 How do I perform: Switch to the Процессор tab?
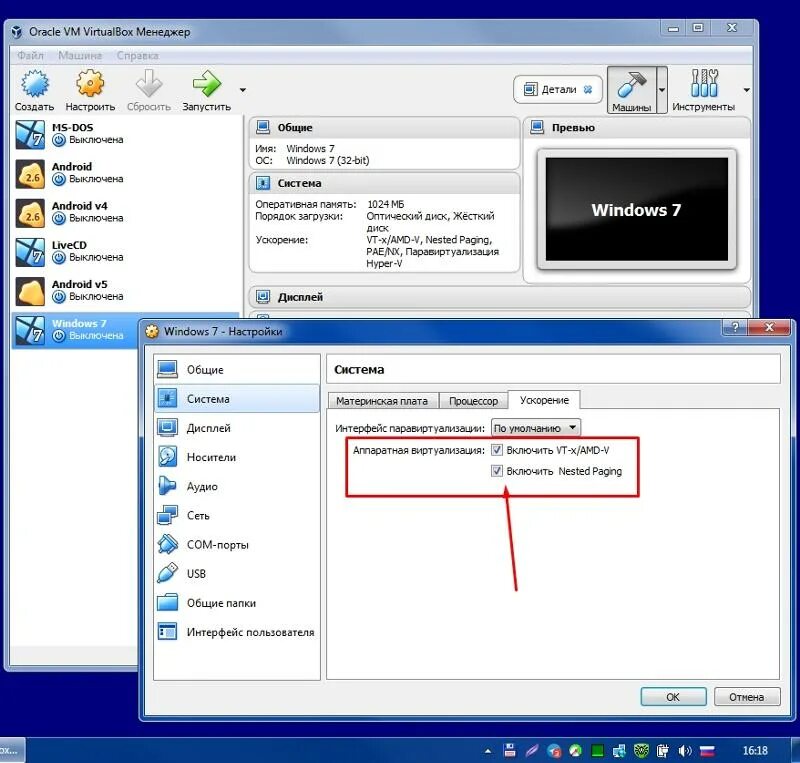[473, 401]
